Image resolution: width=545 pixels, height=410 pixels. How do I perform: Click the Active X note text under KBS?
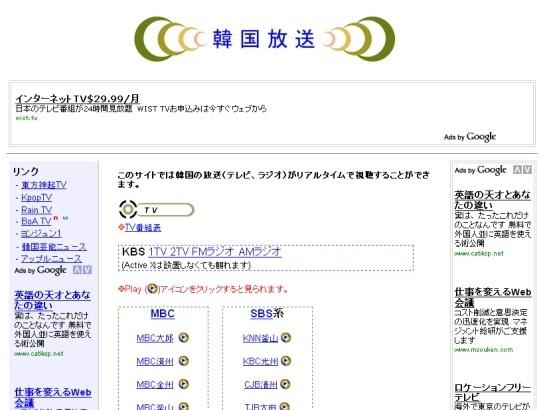[186, 265]
